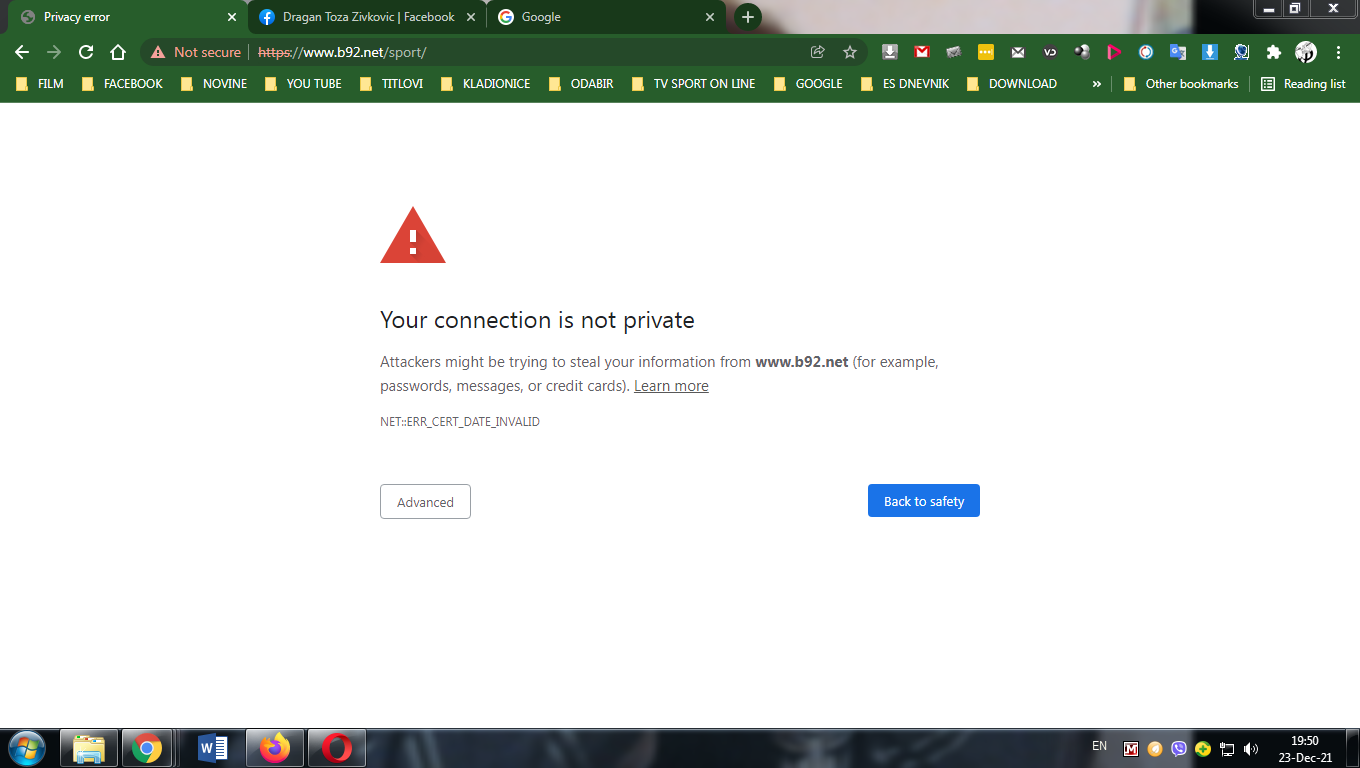1360x768 pixels.
Task: Open the Google Translate extension
Action: click(x=1178, y=52)
